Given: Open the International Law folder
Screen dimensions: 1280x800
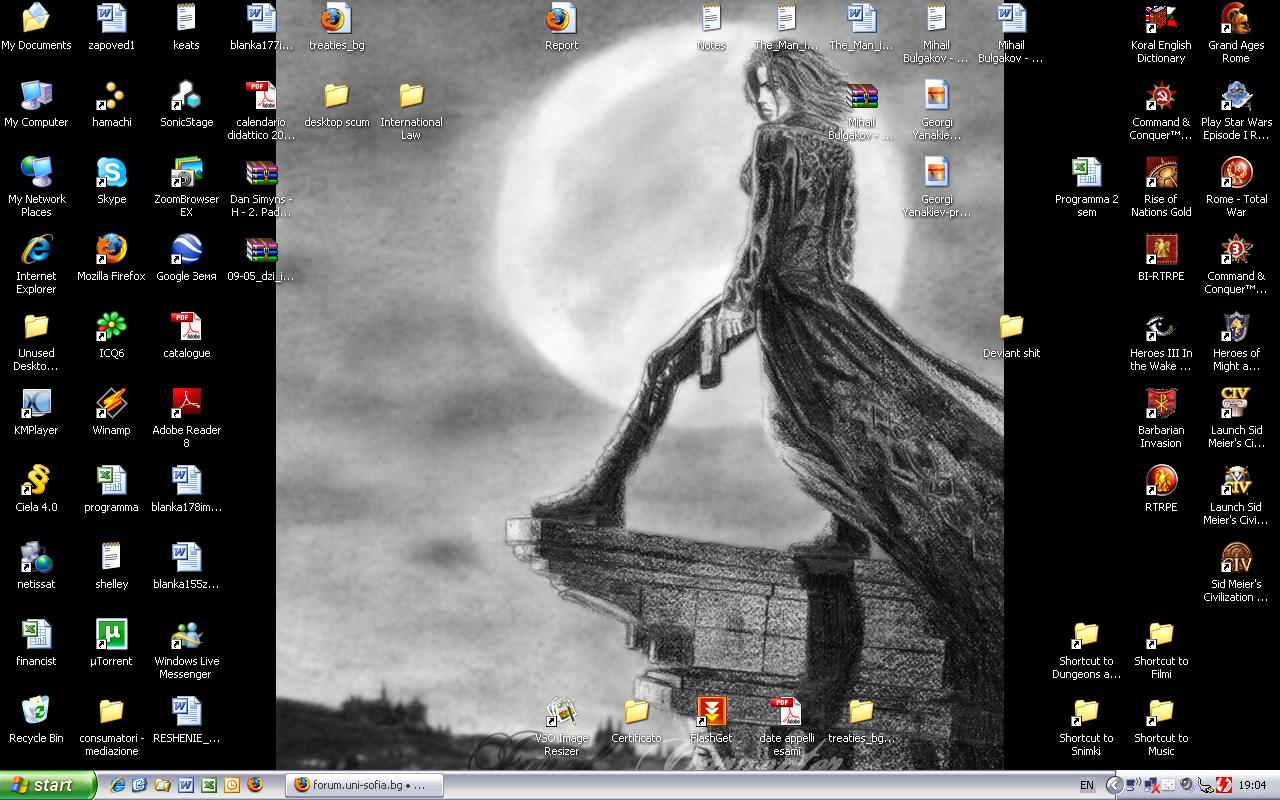Looking at the screenshot, I should (x=411, y=96).
